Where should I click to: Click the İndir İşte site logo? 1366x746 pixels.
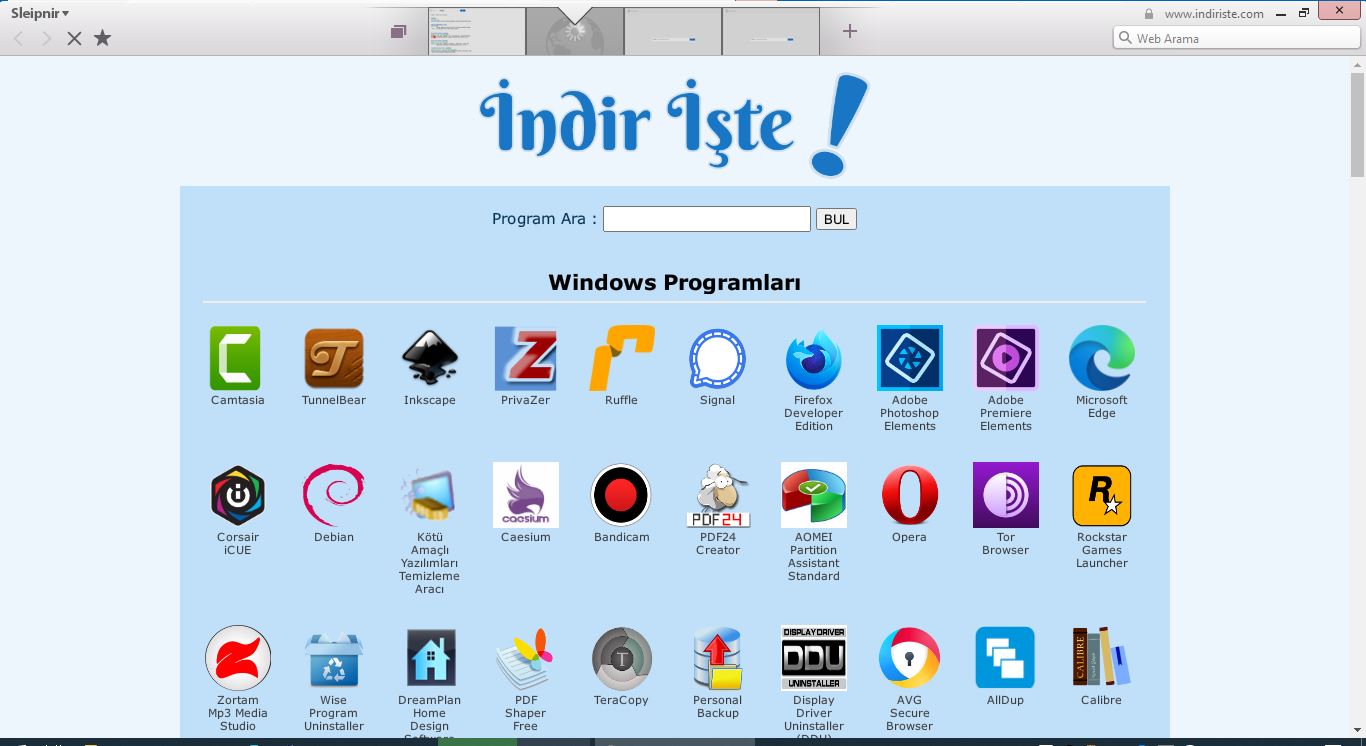[x=674, y=124]
